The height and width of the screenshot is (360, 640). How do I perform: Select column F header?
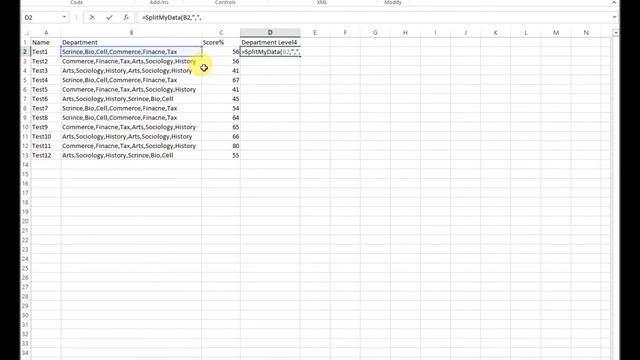345,33
